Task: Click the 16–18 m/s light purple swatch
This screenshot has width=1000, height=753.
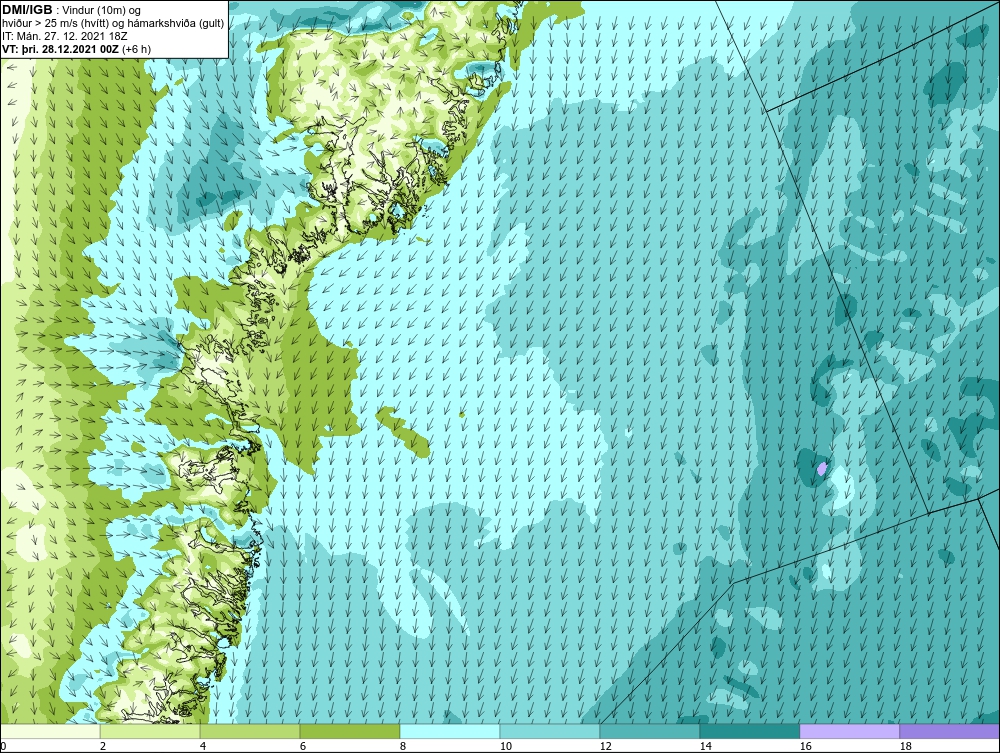Action: pos(849,731)
